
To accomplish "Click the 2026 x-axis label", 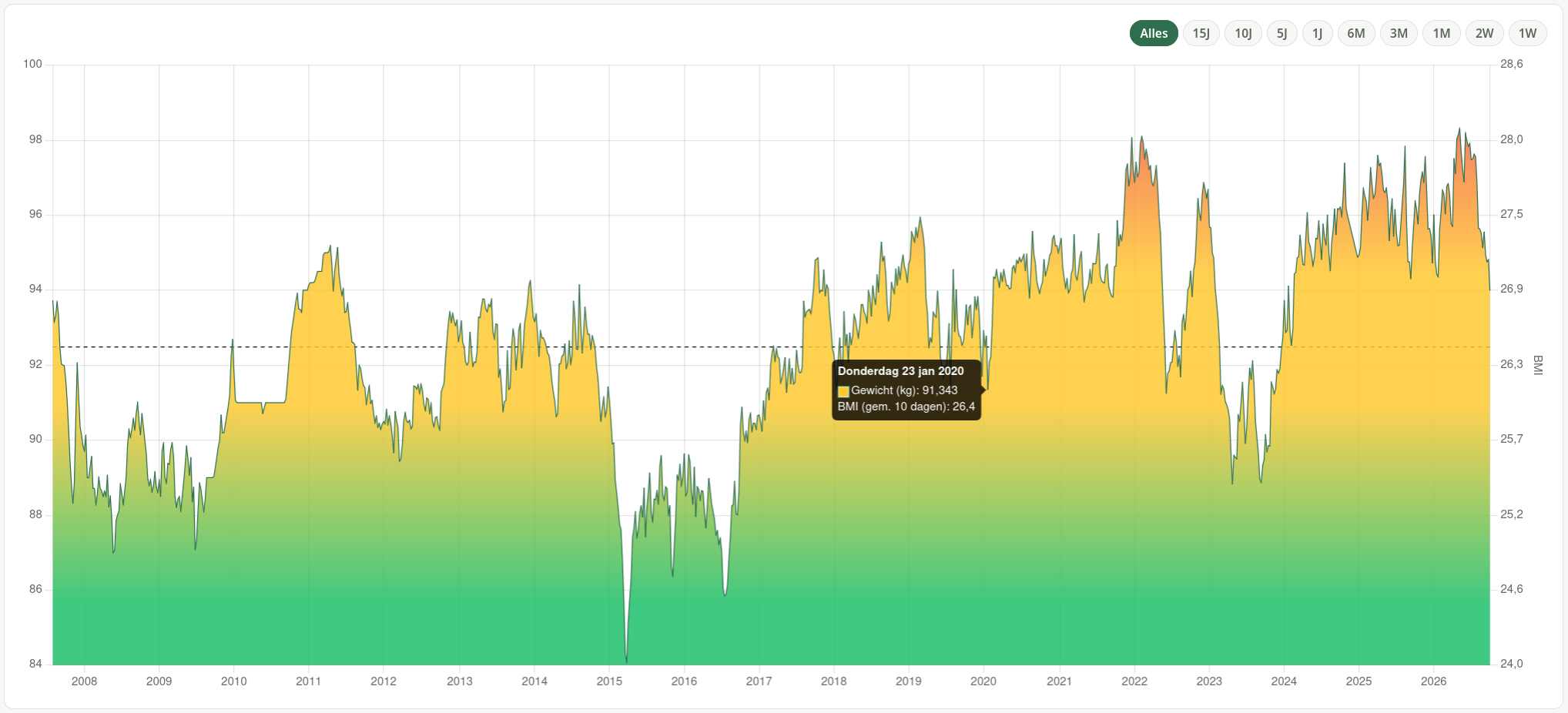I will [x=1433, y=681].
